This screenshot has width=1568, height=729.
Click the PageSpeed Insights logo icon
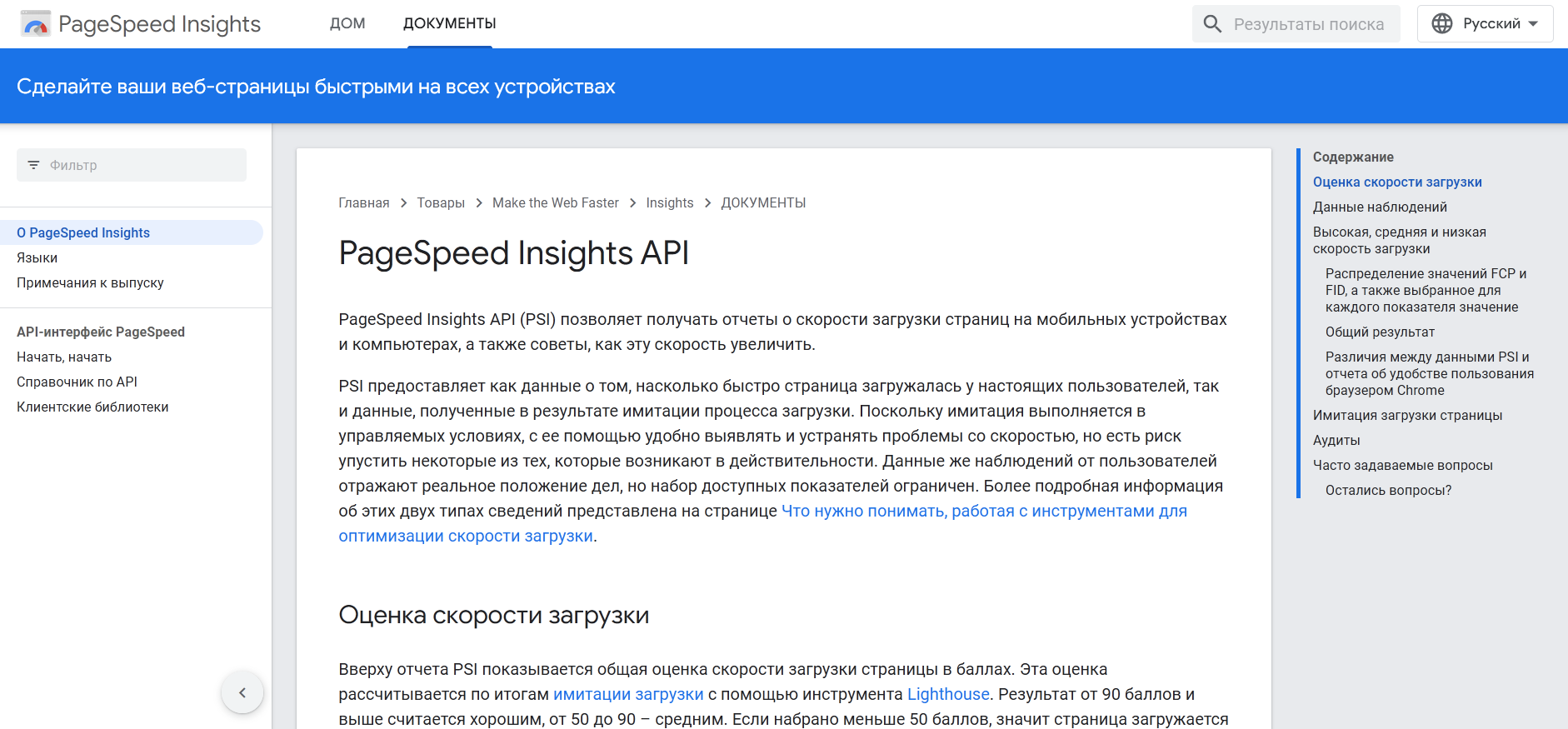pos(36,24)
